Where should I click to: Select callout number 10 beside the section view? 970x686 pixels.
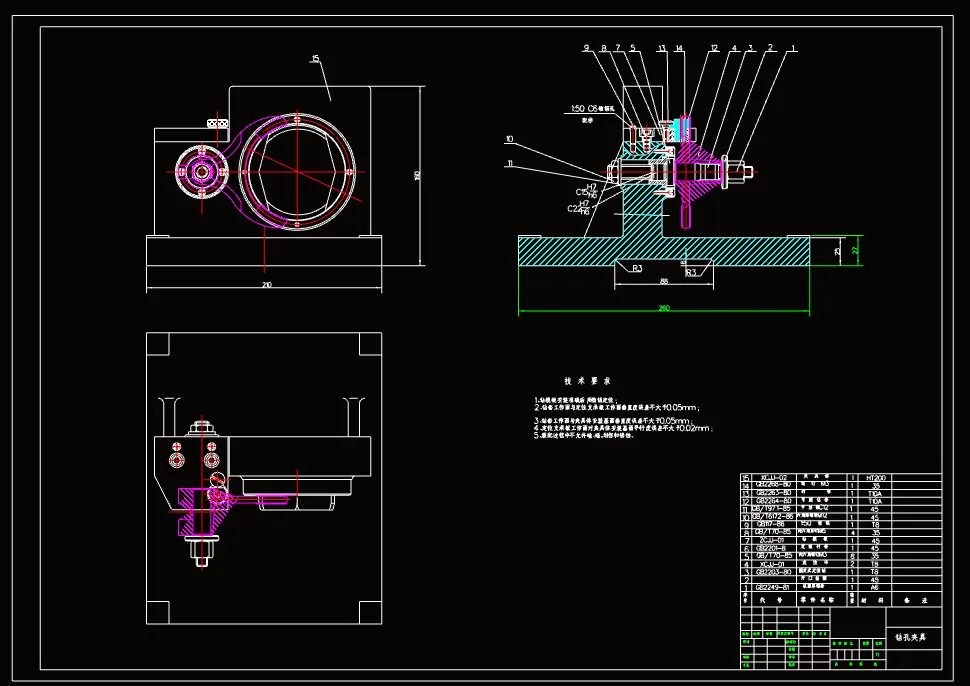coord(509,139)
